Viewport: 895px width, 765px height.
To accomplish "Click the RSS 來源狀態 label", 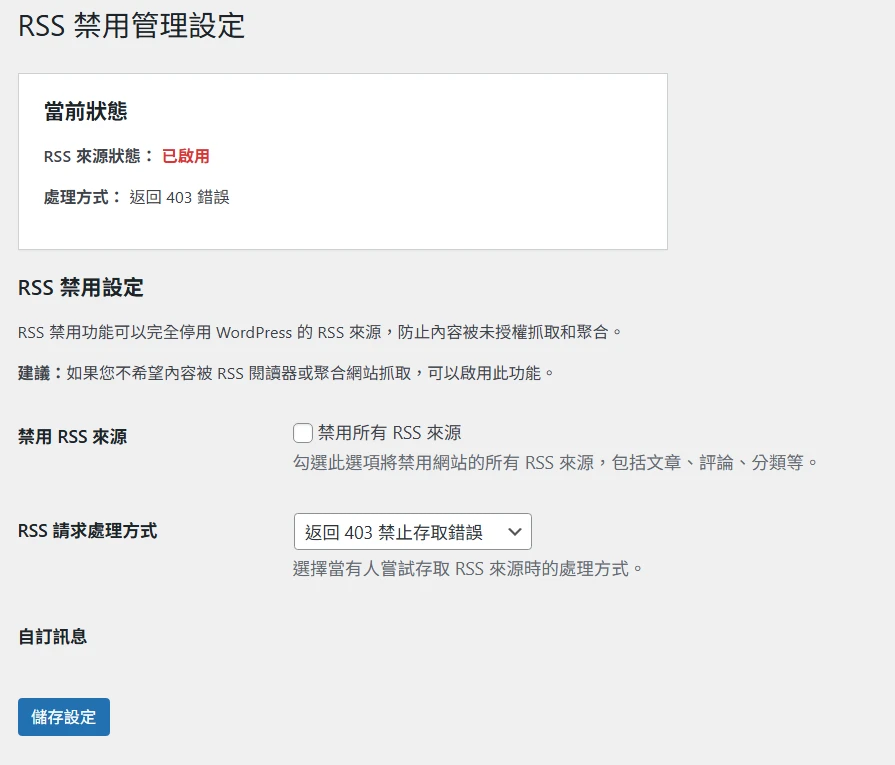I will [x=99, y=156].
